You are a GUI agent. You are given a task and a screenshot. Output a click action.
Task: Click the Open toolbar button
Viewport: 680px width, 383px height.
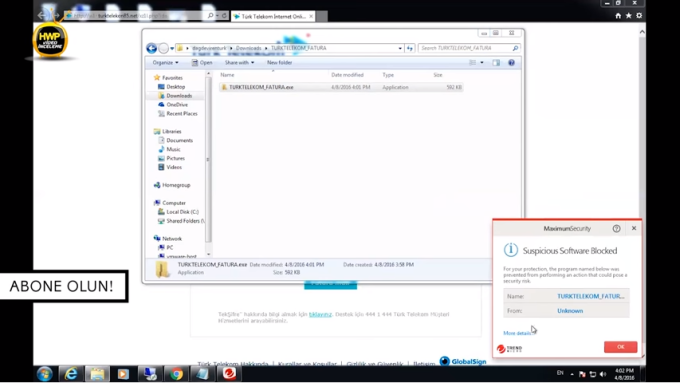(202, 63)
